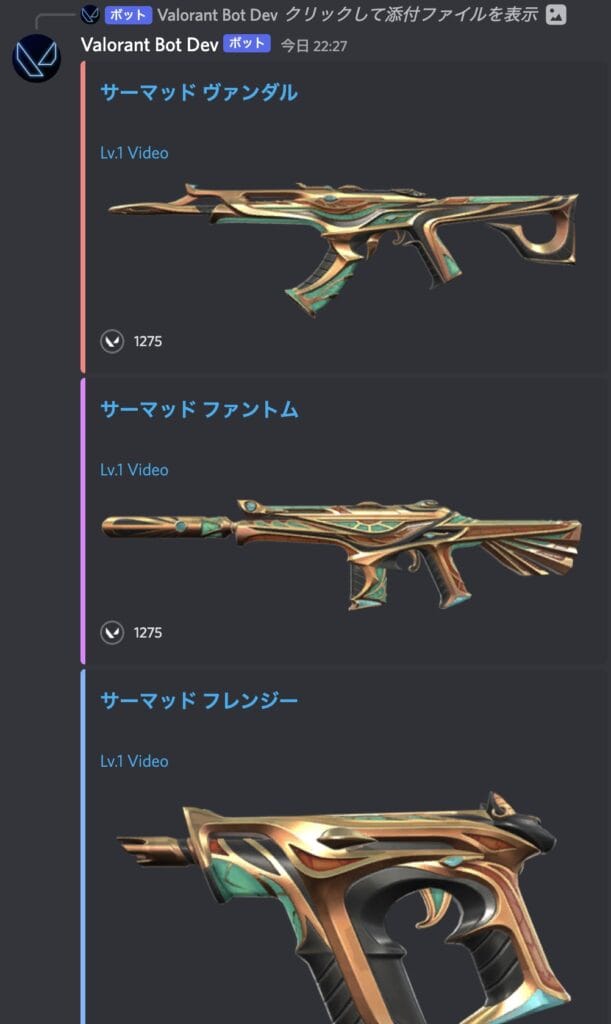Click the Valorant Bot Dev avatar
Screen dimensions: 611x1024
point(37,58)
